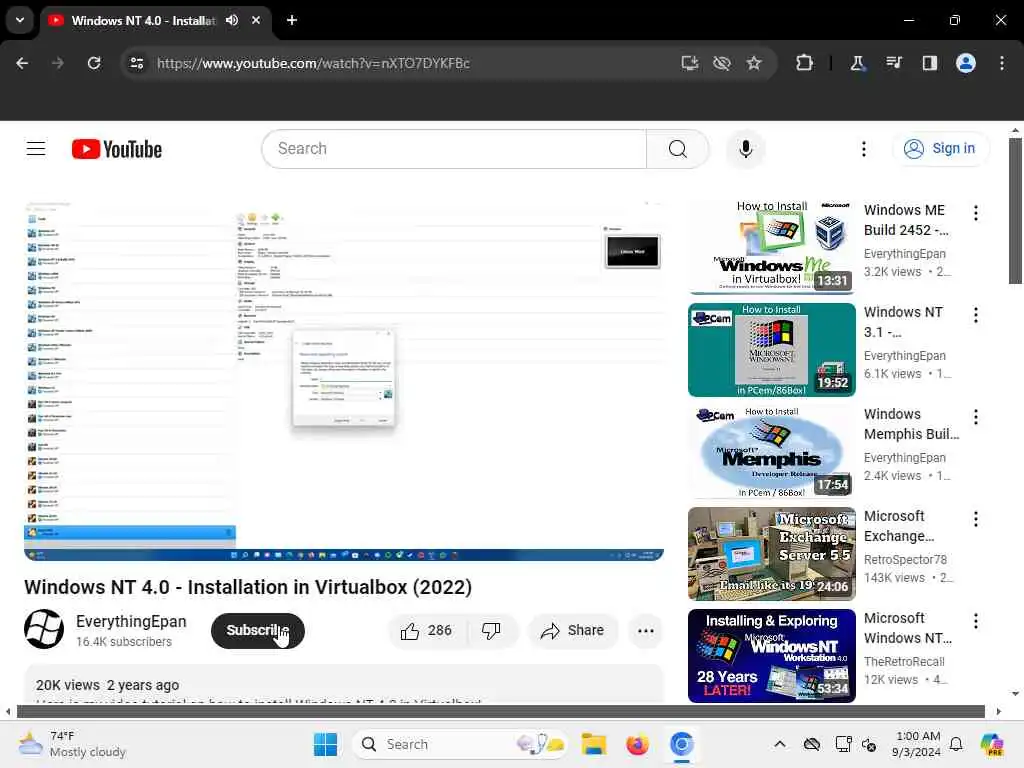Open the EverythingEpan channel avatar
The width and height of the screenshot is (1024, 768).
coord(44,630)
